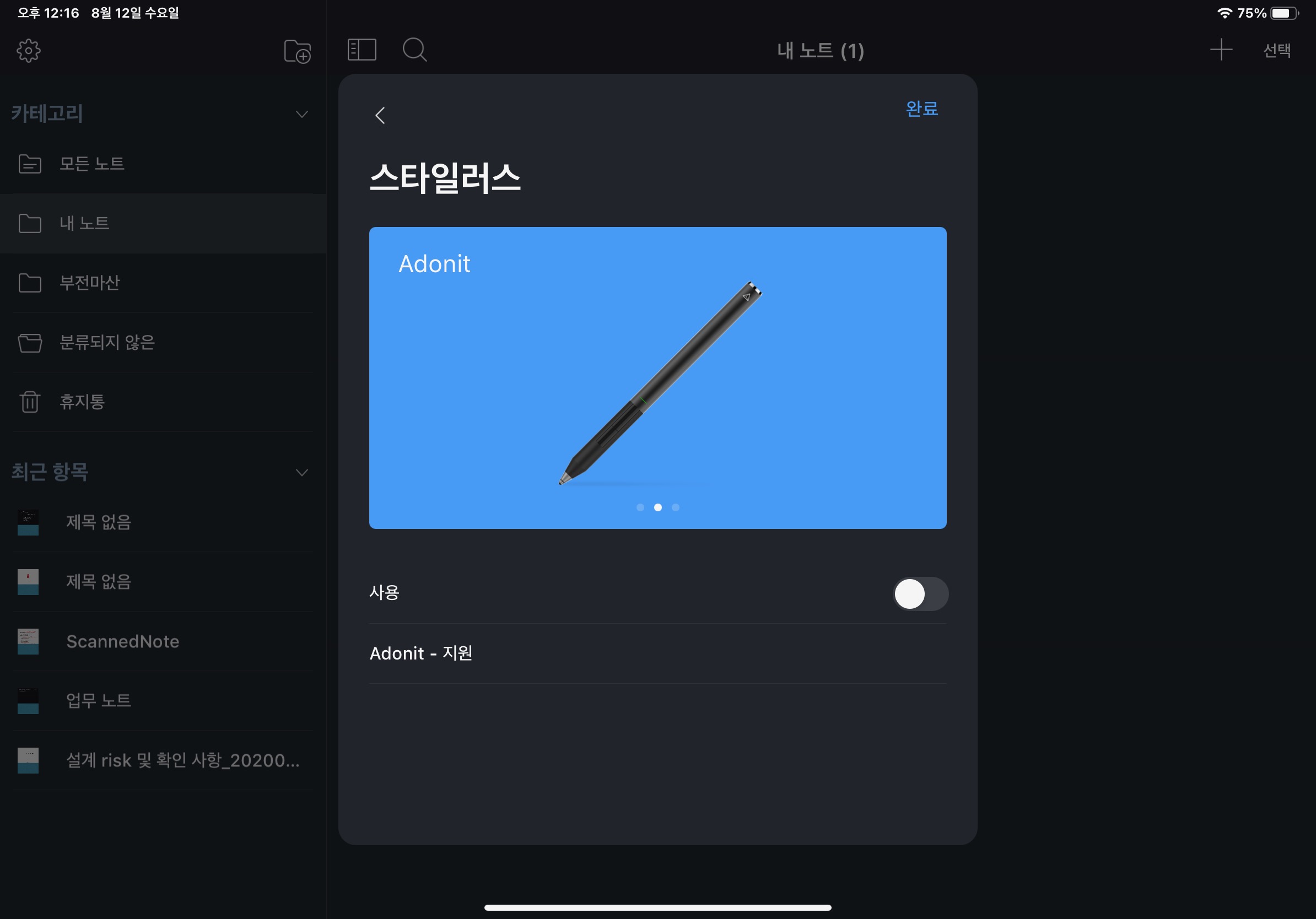Collapse the 최근 항목 section chevron

pos(301,473)
